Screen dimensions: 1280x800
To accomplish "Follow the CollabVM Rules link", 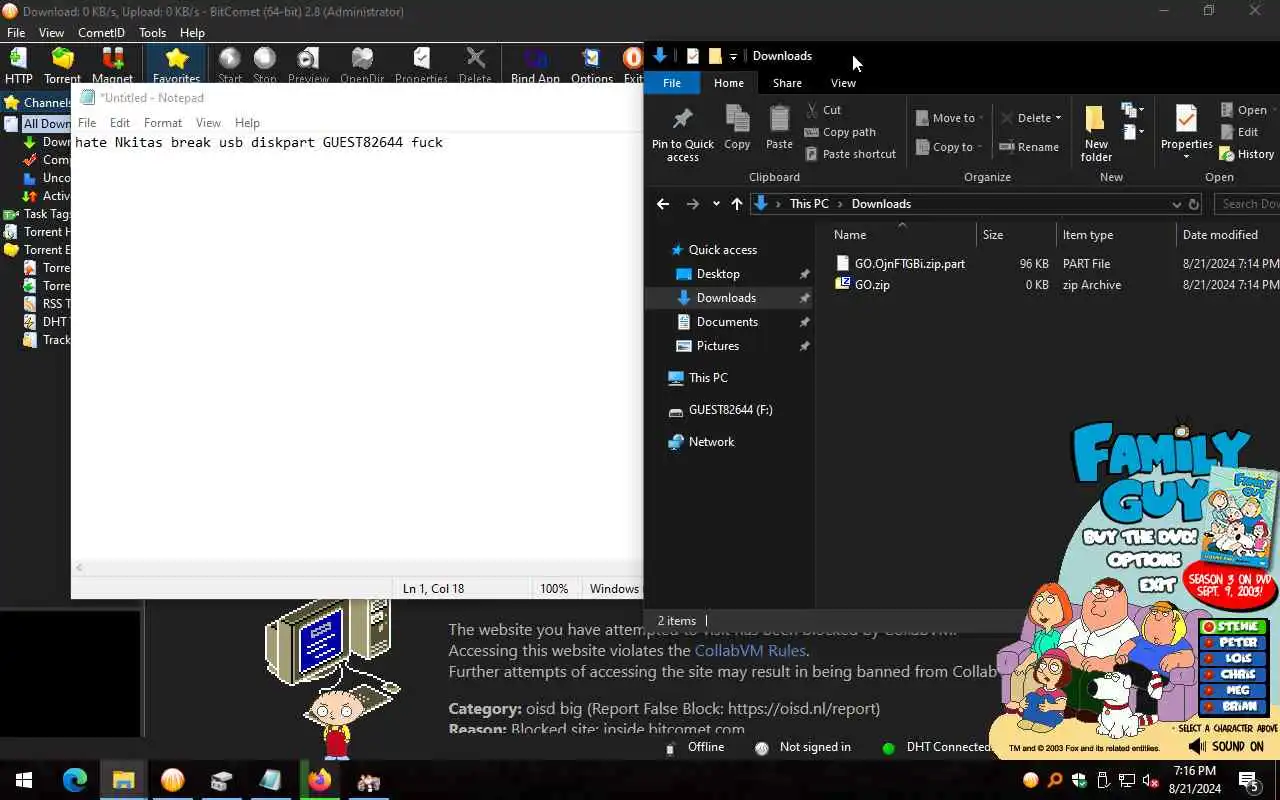I will coord(750,650).
